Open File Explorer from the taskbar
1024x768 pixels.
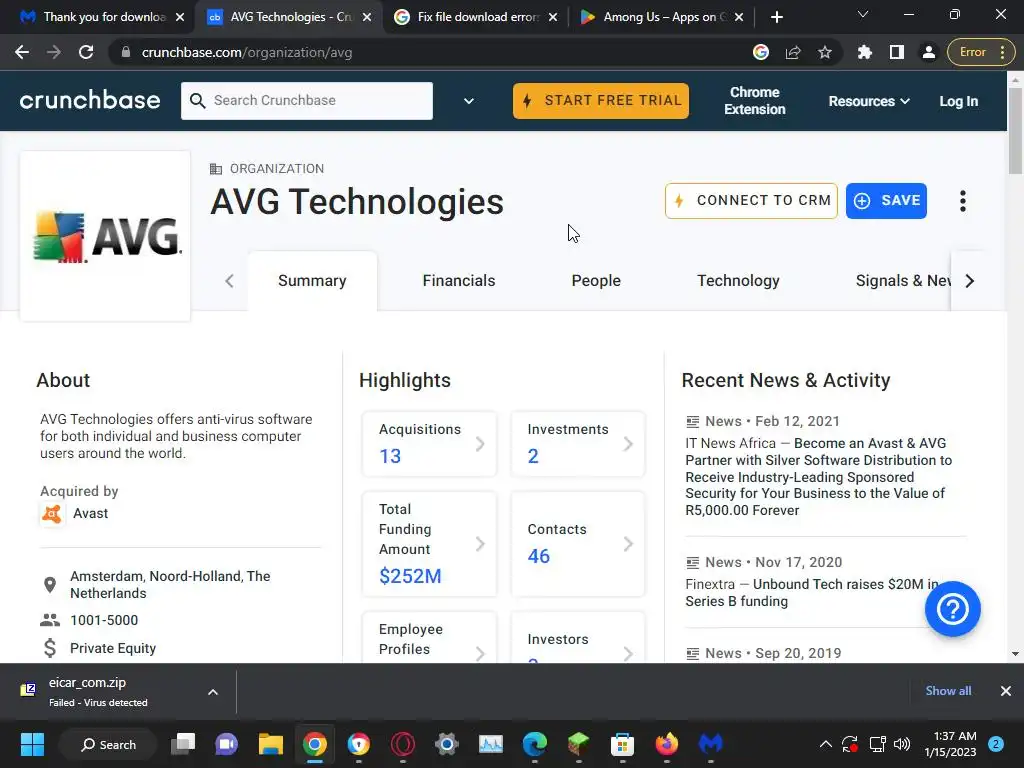click(270, 744)
